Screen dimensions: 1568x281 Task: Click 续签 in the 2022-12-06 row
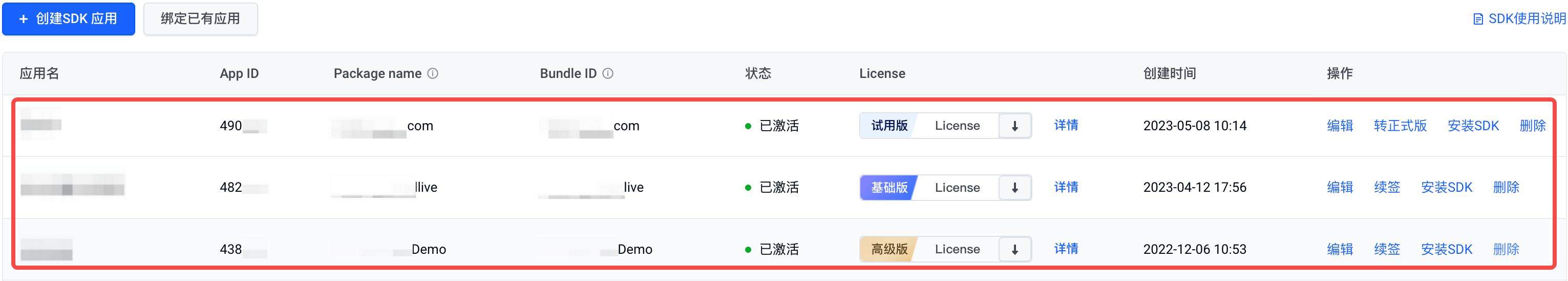tap(1387, 249)
